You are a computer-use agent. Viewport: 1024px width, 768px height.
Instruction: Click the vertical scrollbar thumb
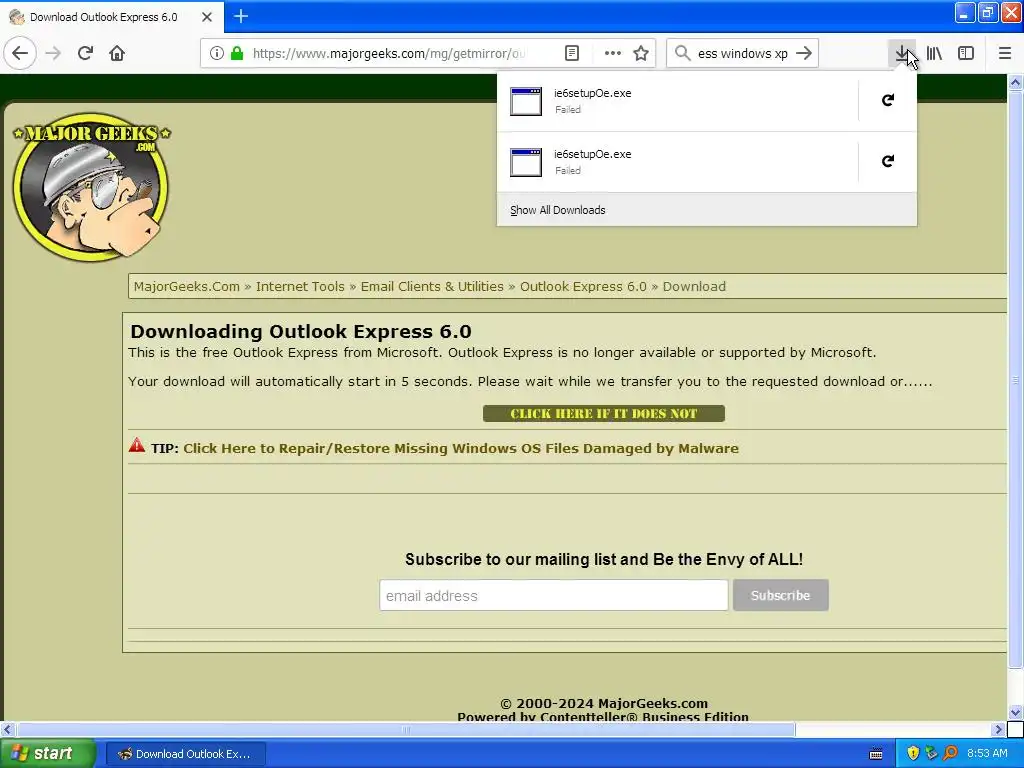[1016, 380]
